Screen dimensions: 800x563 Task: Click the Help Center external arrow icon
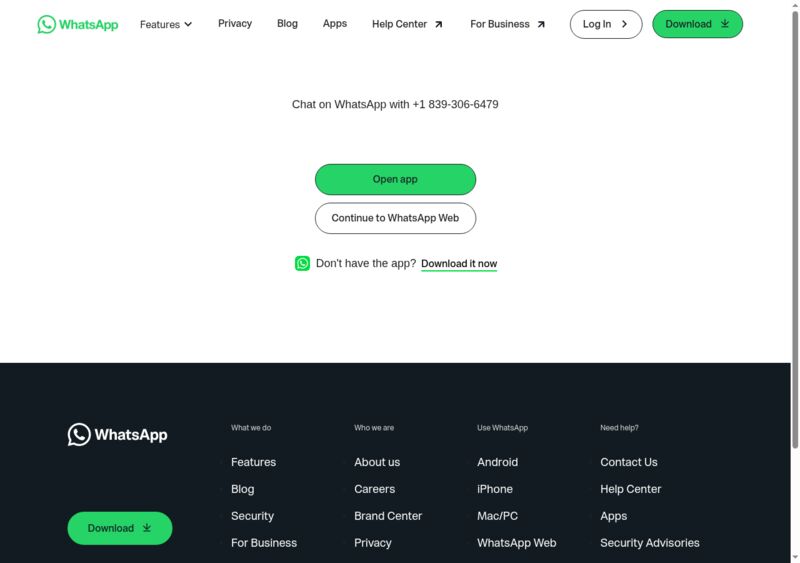coord(439,24)
